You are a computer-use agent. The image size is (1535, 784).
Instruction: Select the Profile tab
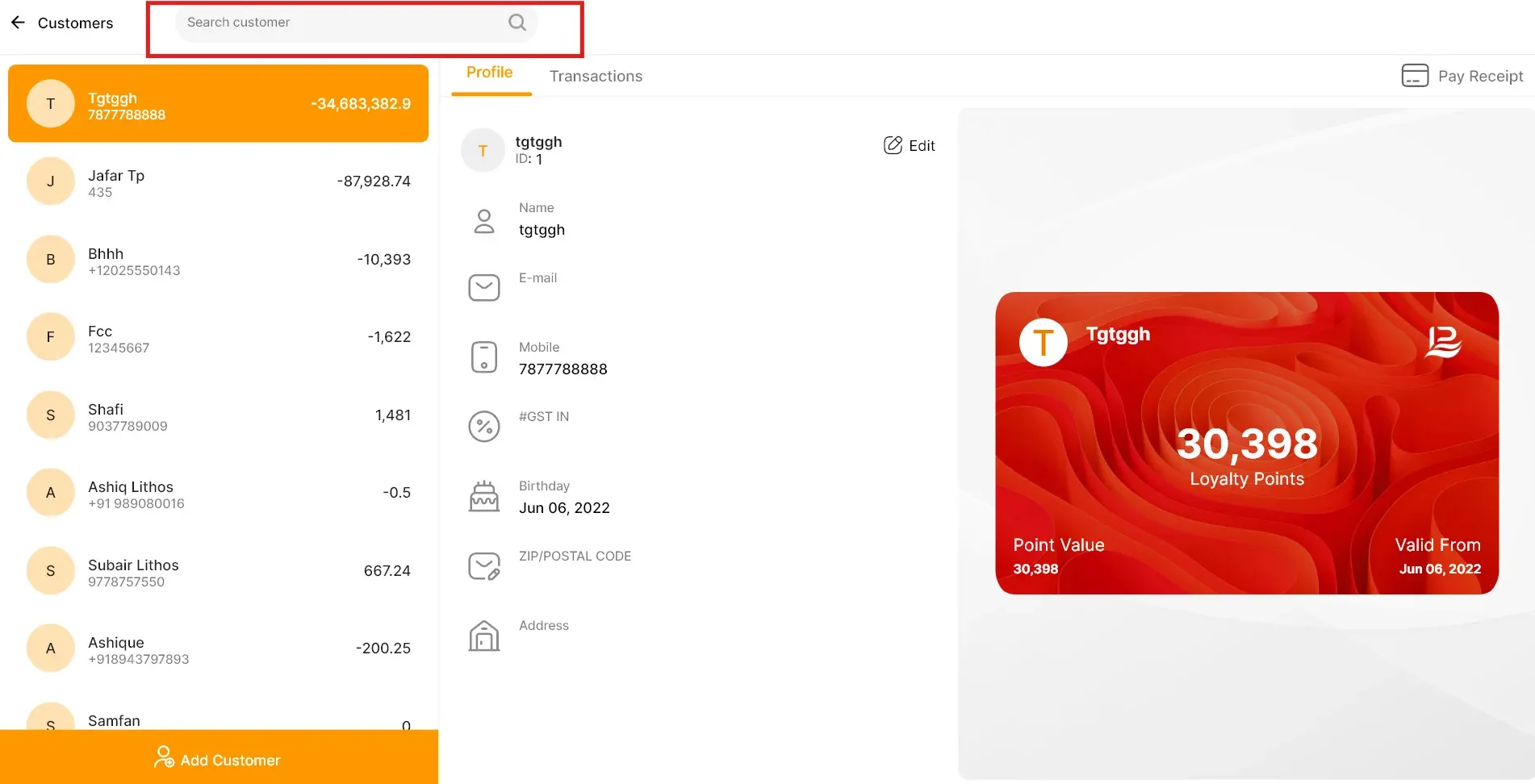(490, 73)
